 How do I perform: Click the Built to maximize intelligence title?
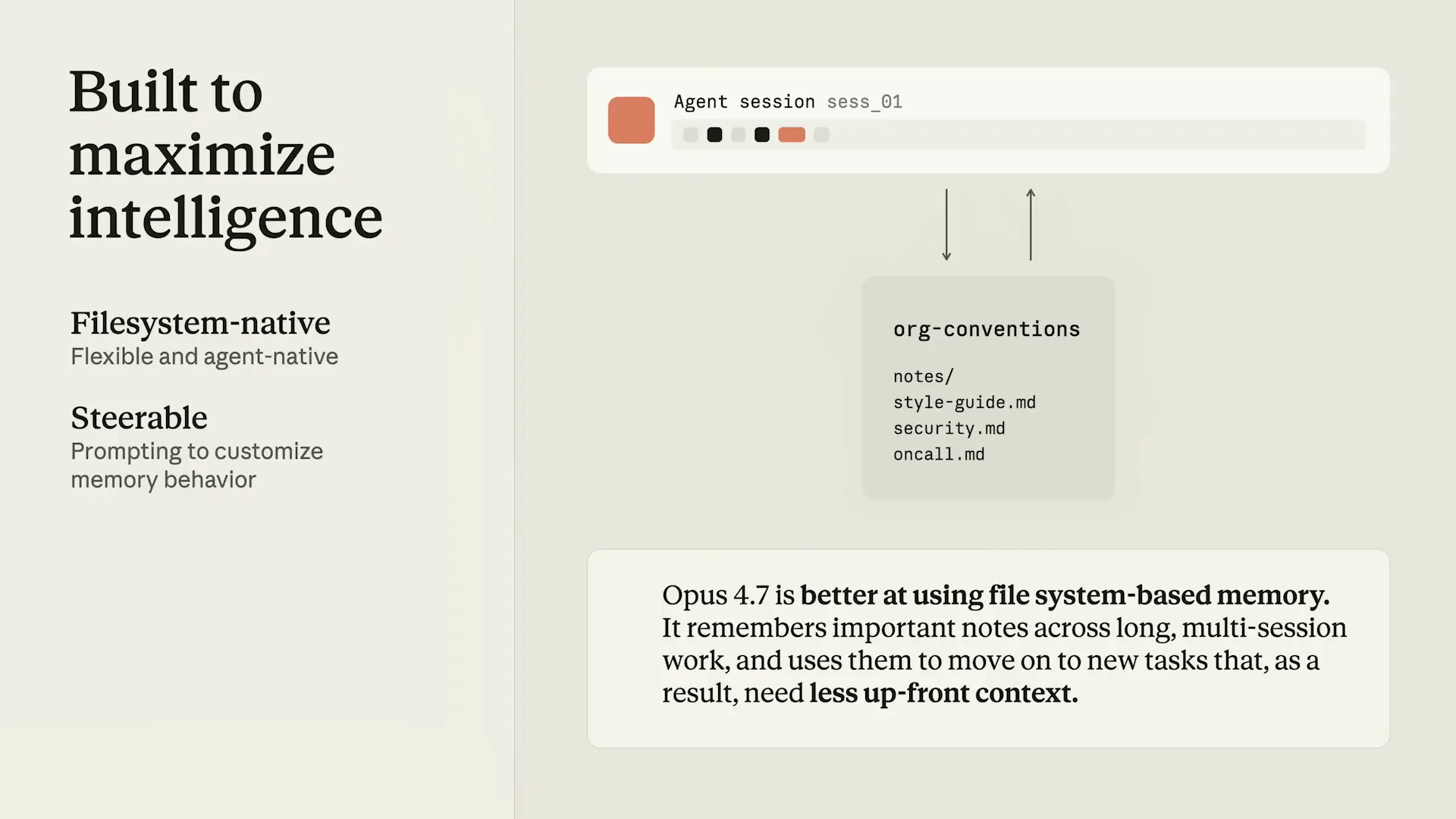coord(226,155)
